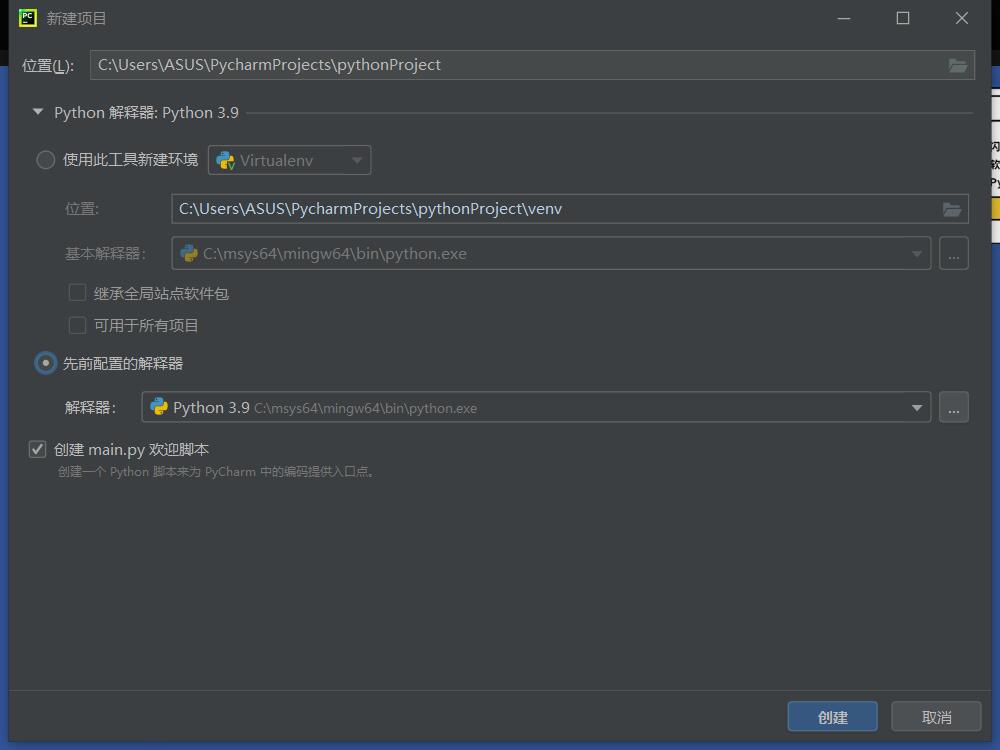The height and width of the screenshot is (750, 1000).
Task: Click Python icon in interpreter combo box
Action: pos(159,407)
